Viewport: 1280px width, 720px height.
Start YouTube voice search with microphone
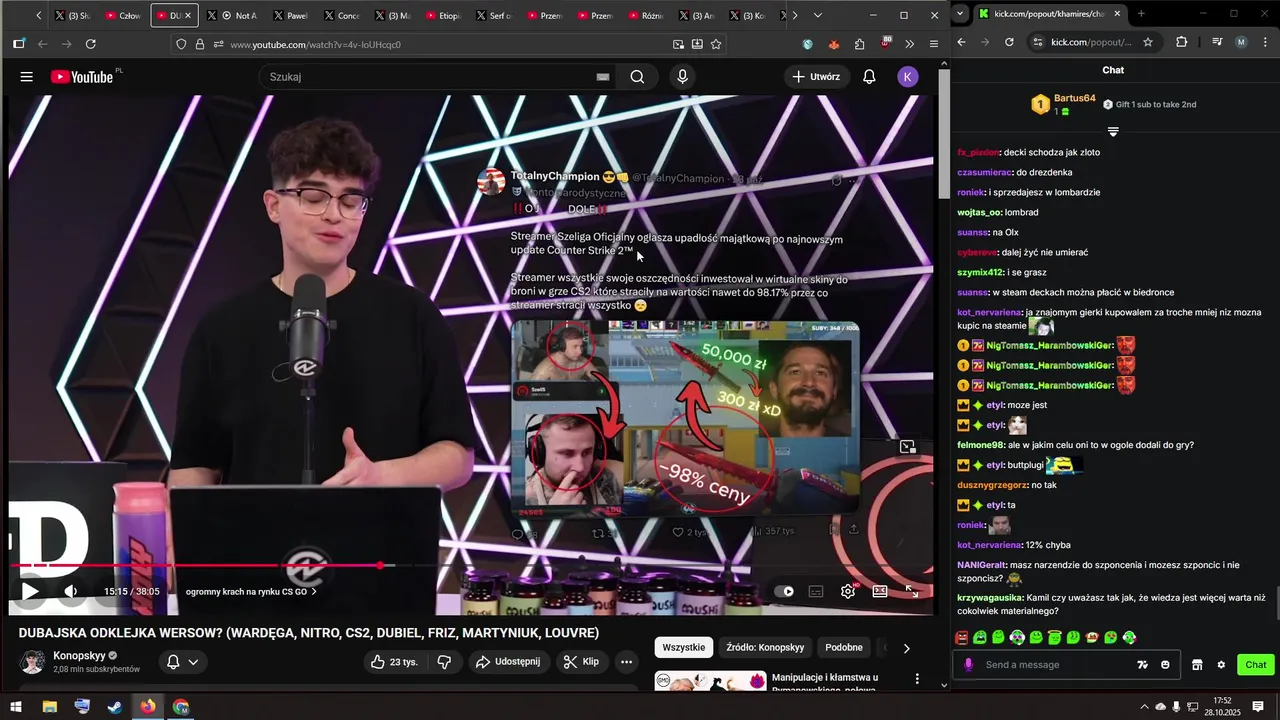(x=683, y=77)
